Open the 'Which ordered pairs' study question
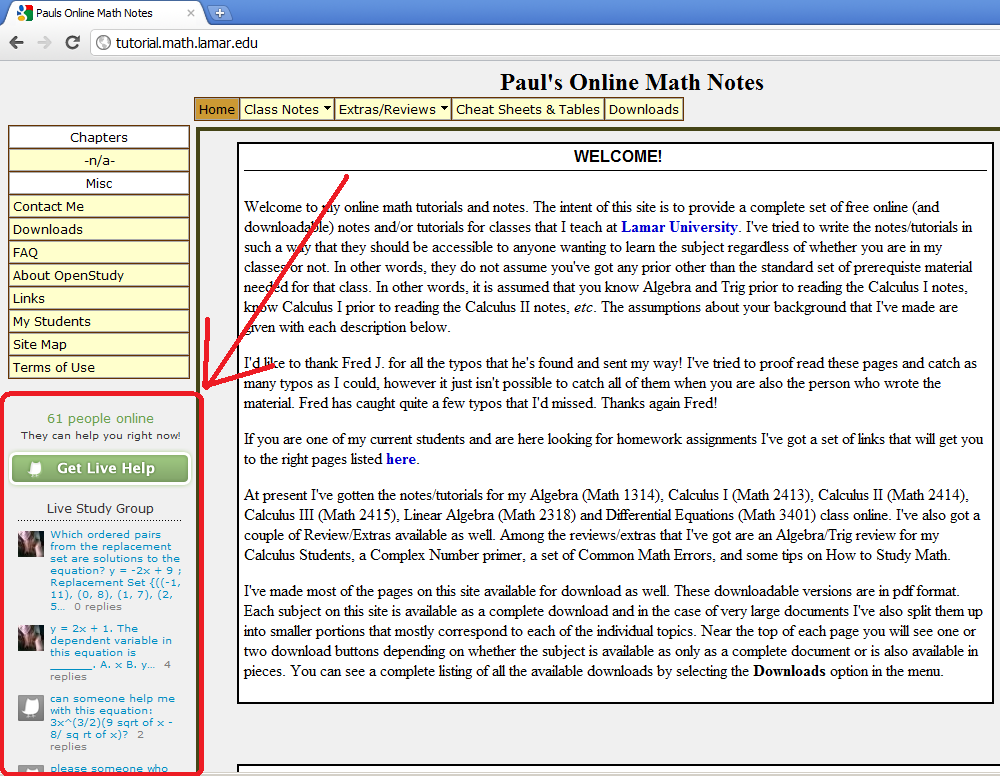The width and height of the screenshot is (1000, 776). coord(115,570)
